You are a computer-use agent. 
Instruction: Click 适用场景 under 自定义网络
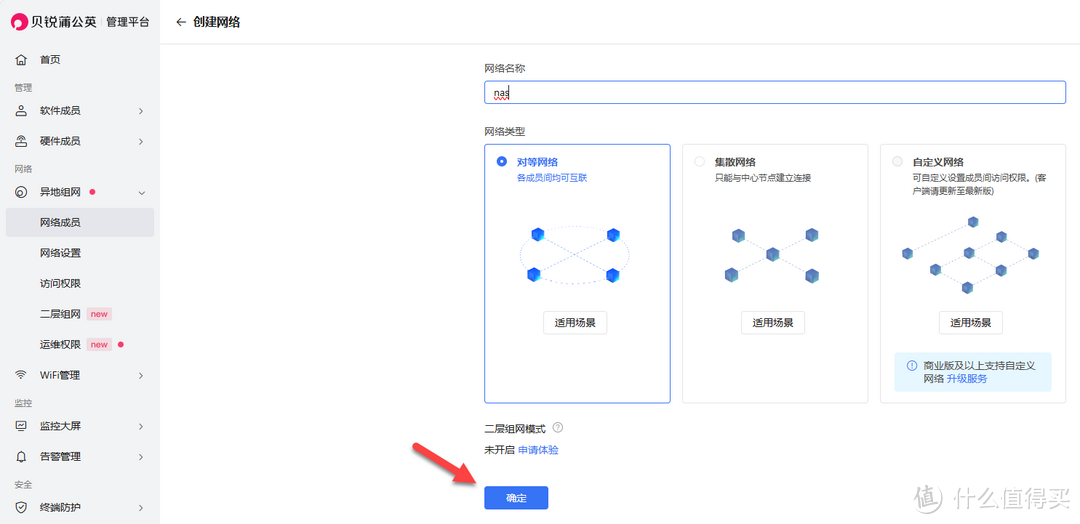click(x=970, y=322)
